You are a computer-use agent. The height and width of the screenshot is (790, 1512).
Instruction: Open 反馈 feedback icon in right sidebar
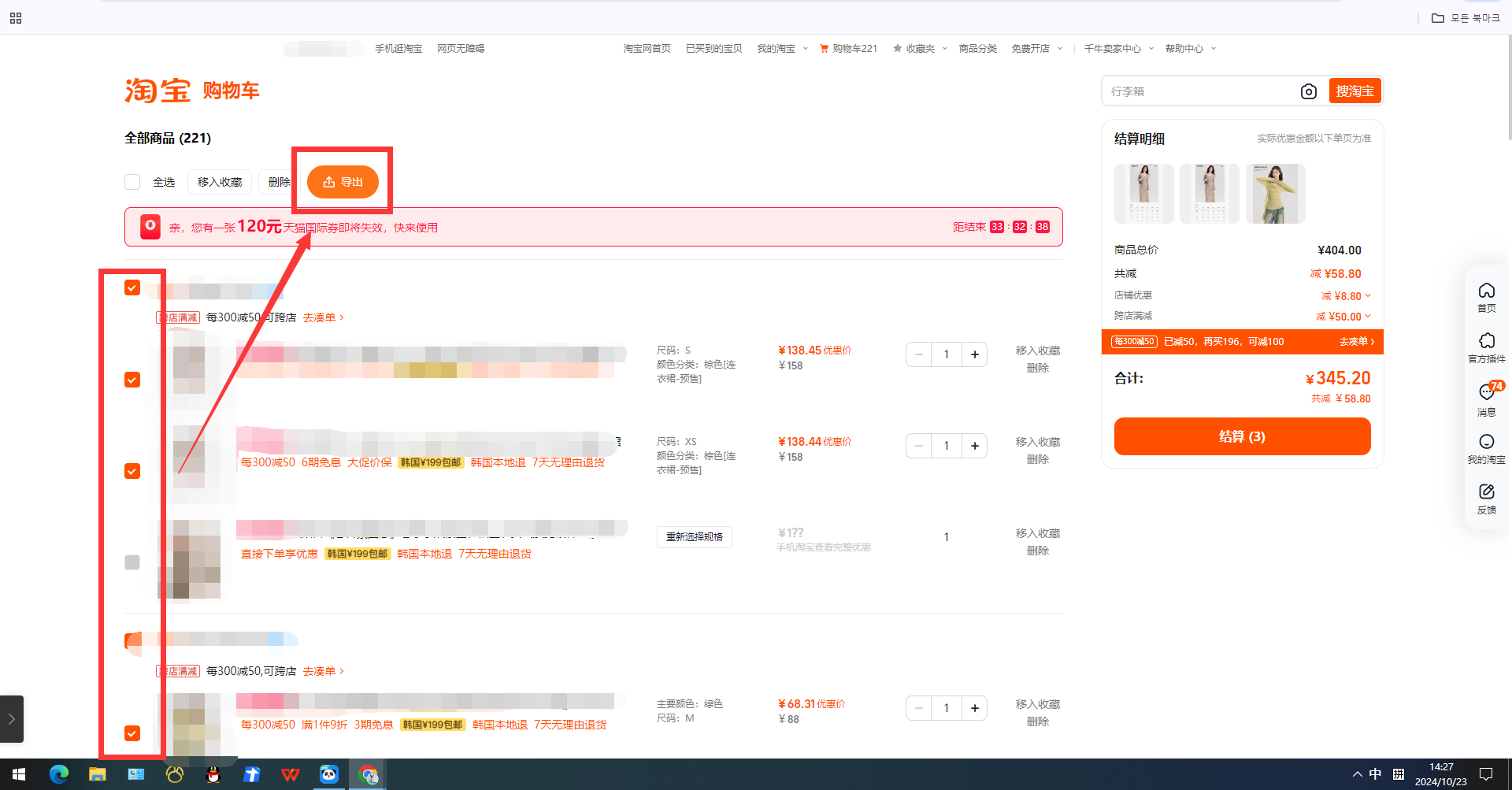coord(1486,499)
